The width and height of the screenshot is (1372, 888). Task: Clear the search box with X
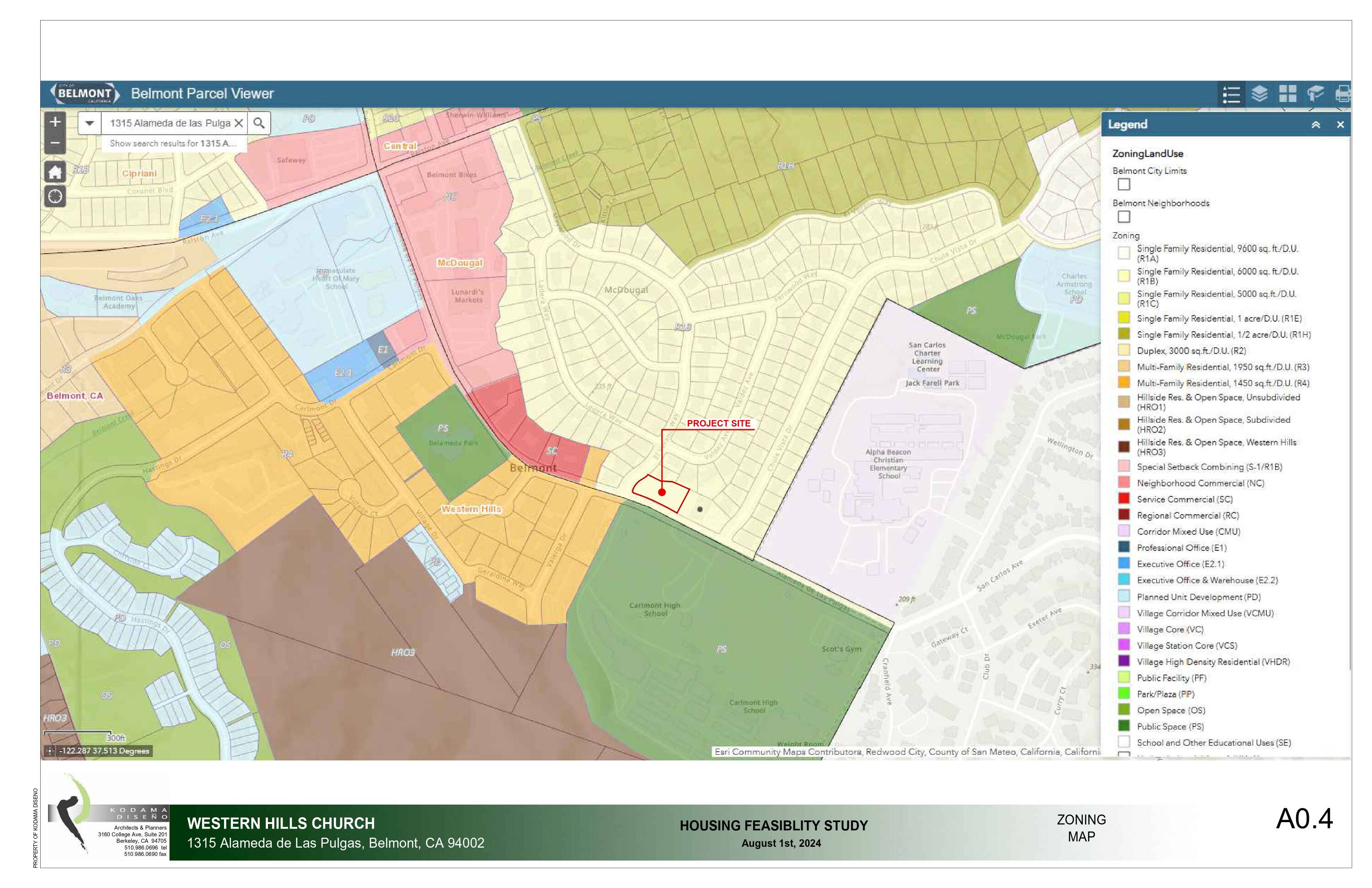tap(239, 124)
